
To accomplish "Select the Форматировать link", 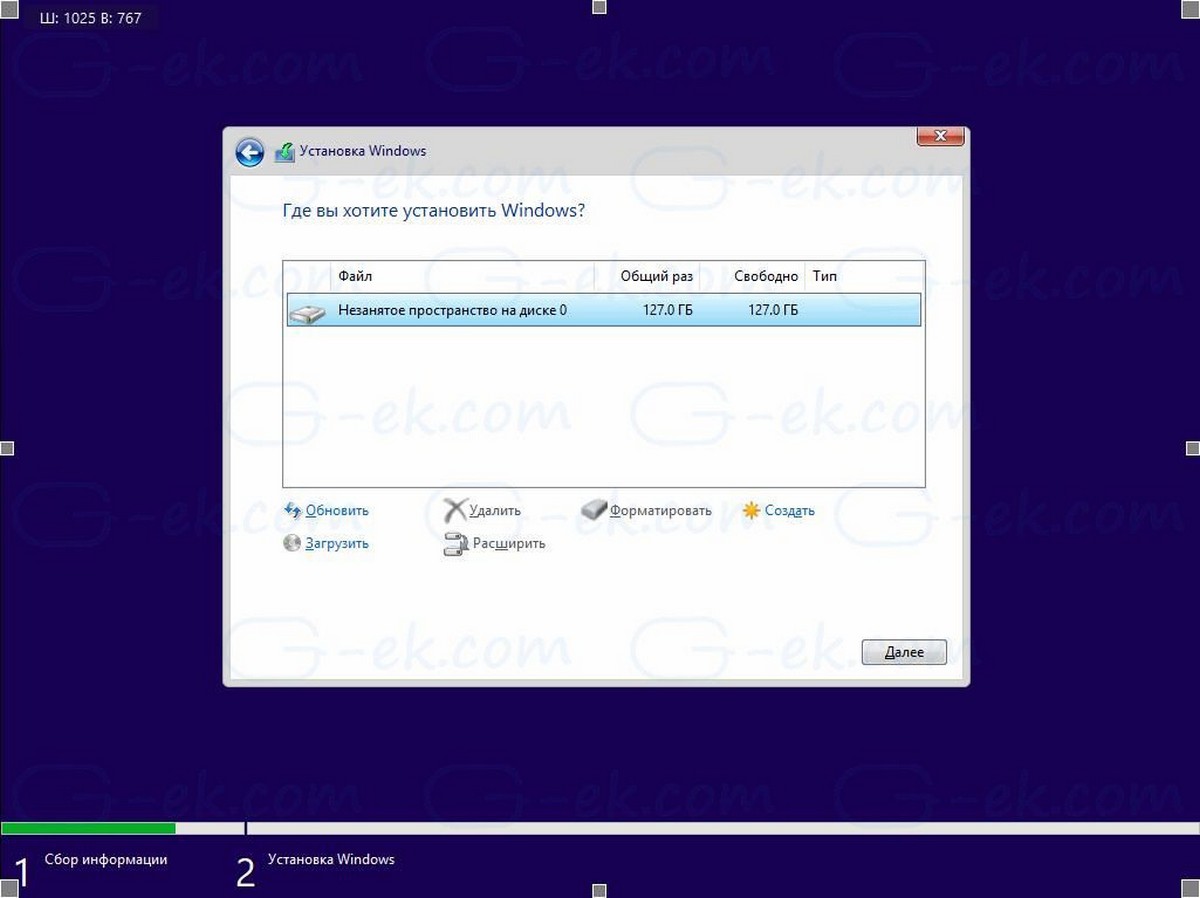I will [x=661, y=510].
